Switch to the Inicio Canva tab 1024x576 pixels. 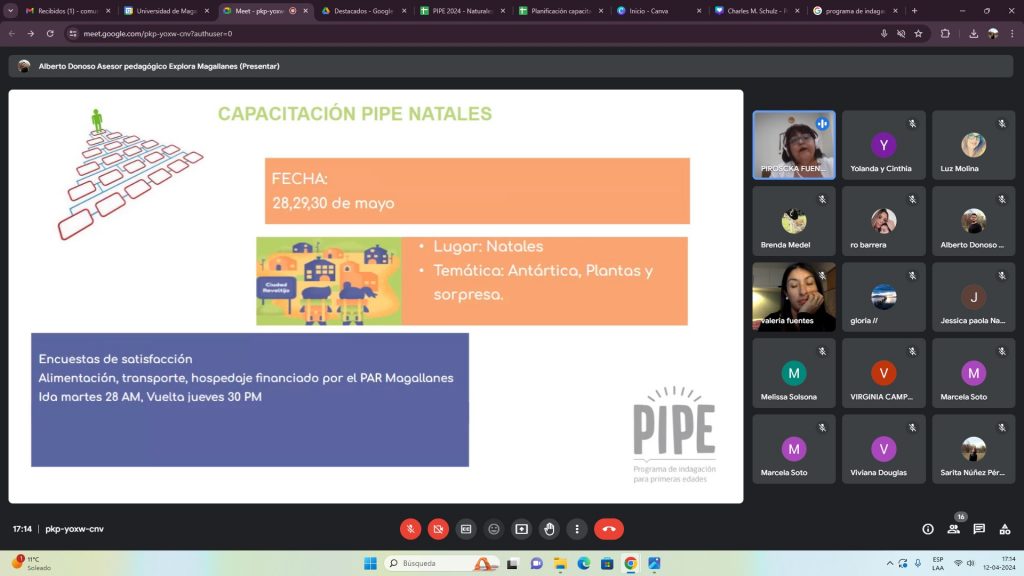click(x=649, y=11)
